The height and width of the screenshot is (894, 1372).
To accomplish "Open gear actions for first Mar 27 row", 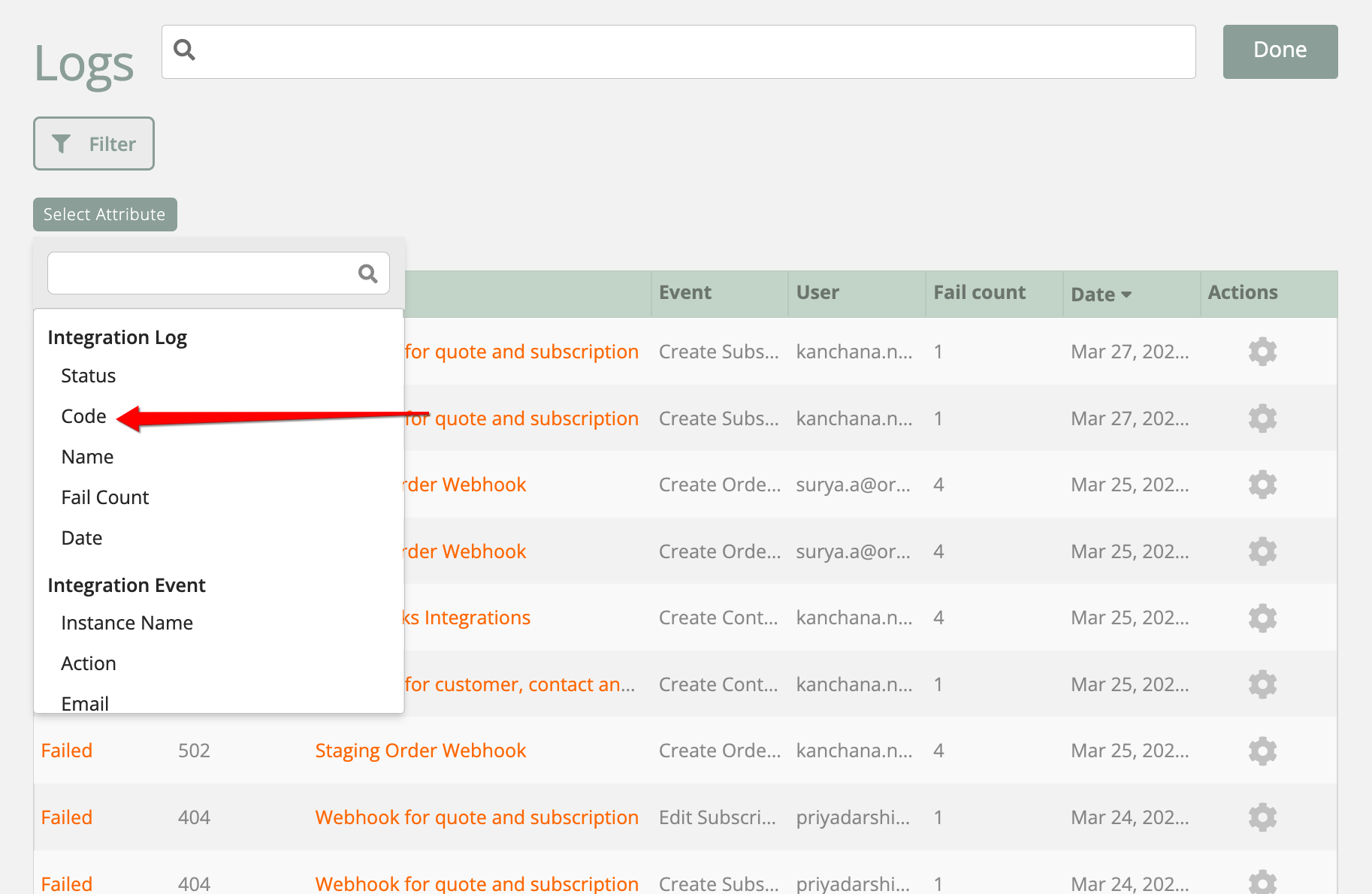I will coord(1262,352).
